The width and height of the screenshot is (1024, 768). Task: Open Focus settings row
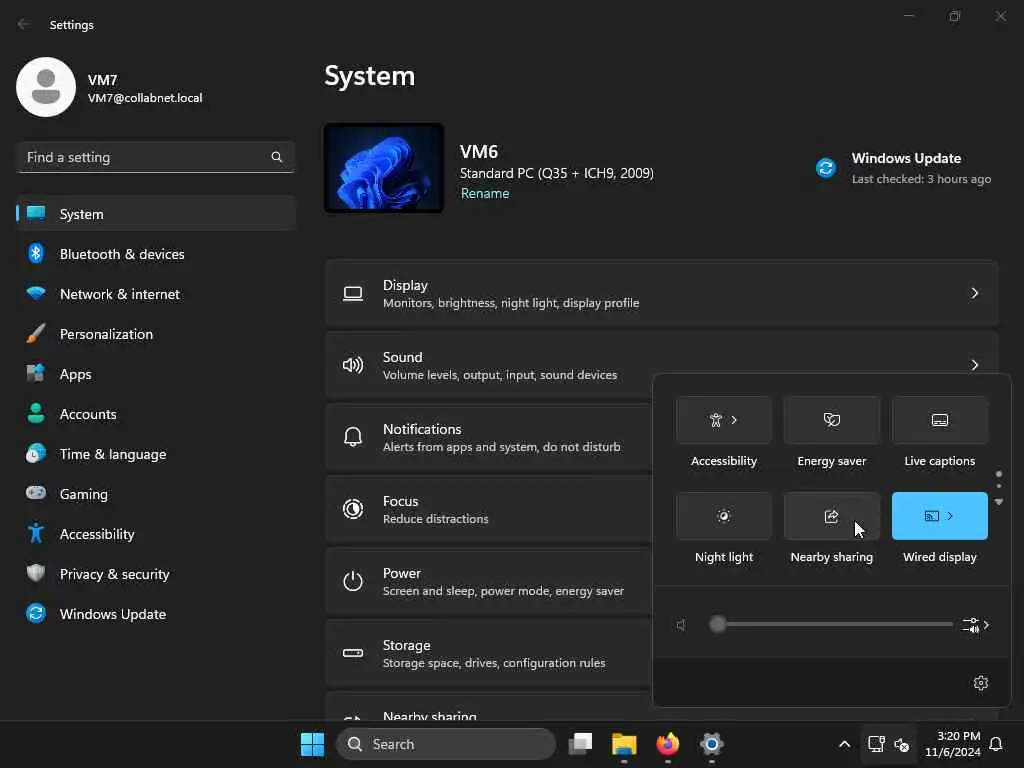tap(488, 509)
